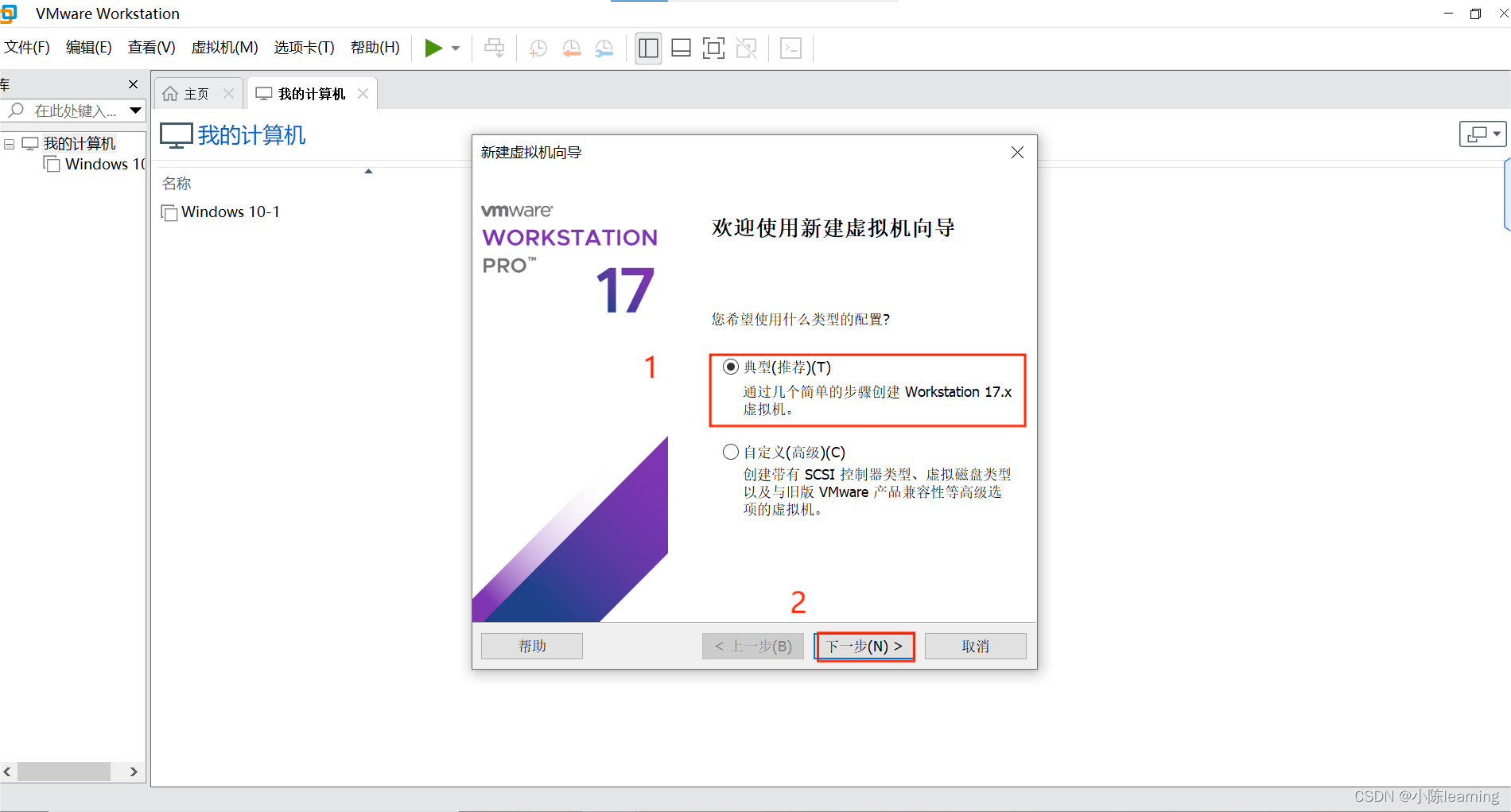Close the library panel with X
The image size is (1511, 812).
(x=133, y=84)
